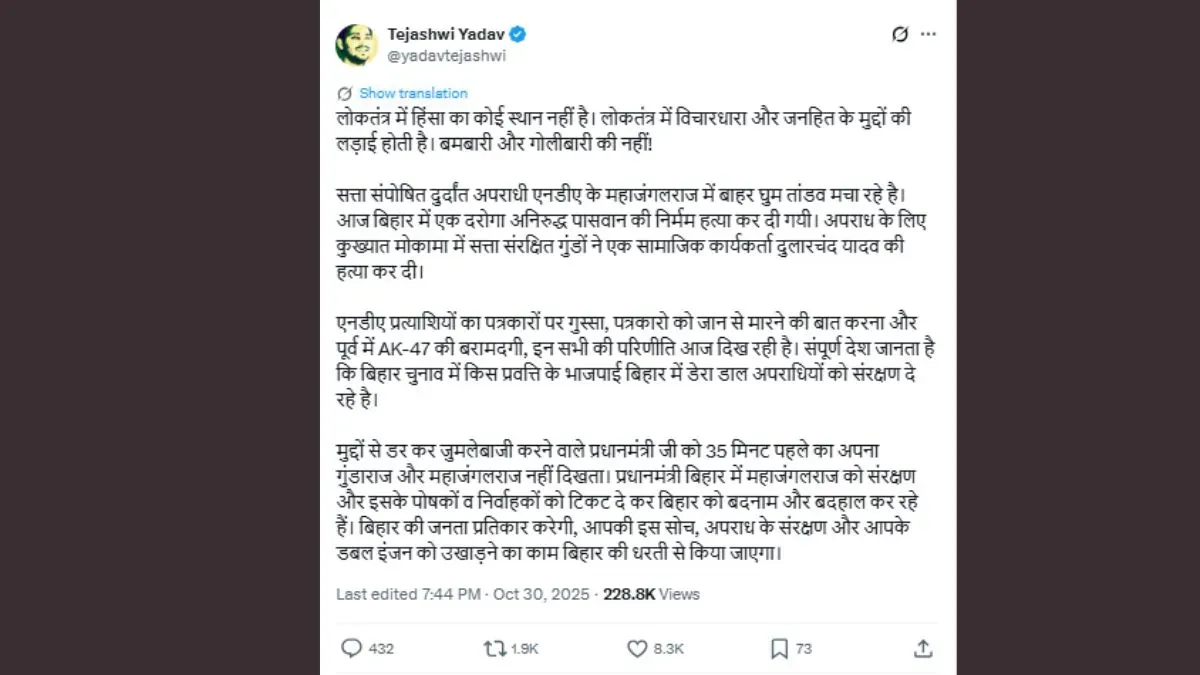The height and width of the screenshot is (675, 1200).
Task: Click the share upload icon
Action: (922, 648)
